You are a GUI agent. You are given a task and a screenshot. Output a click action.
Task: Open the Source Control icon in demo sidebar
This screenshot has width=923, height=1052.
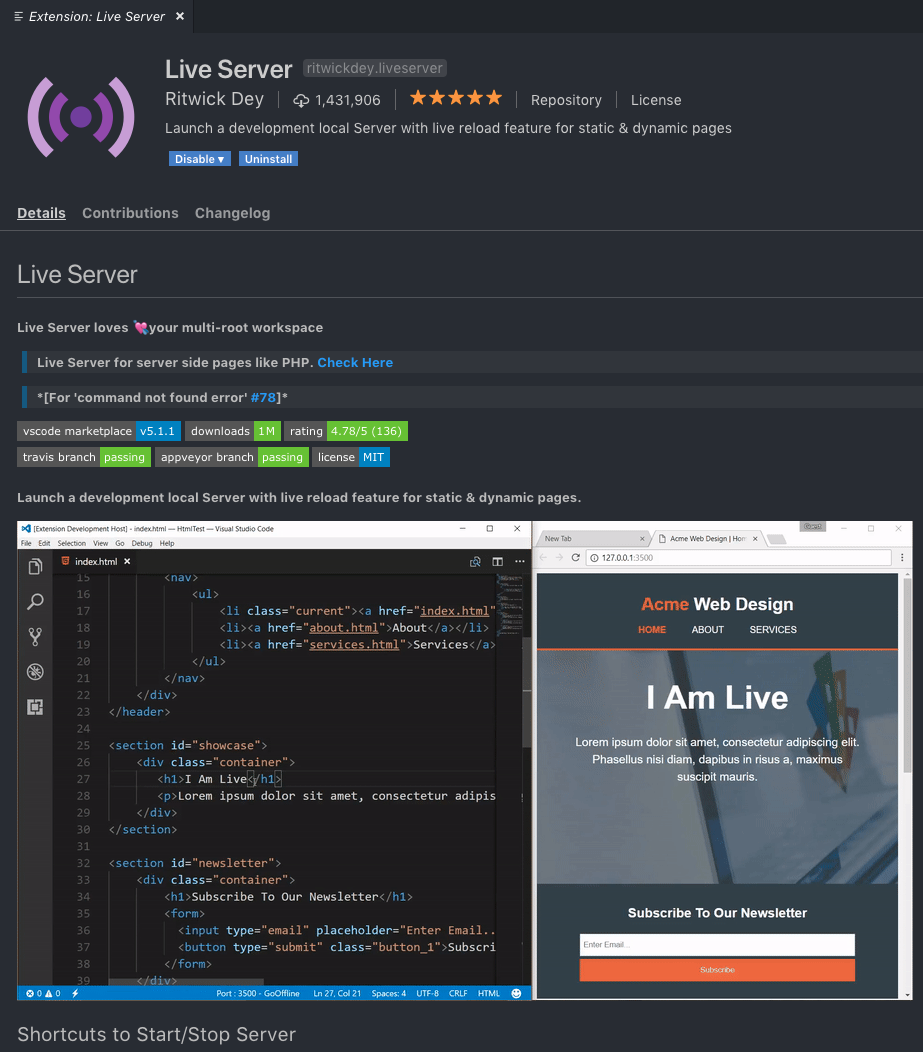35,637
